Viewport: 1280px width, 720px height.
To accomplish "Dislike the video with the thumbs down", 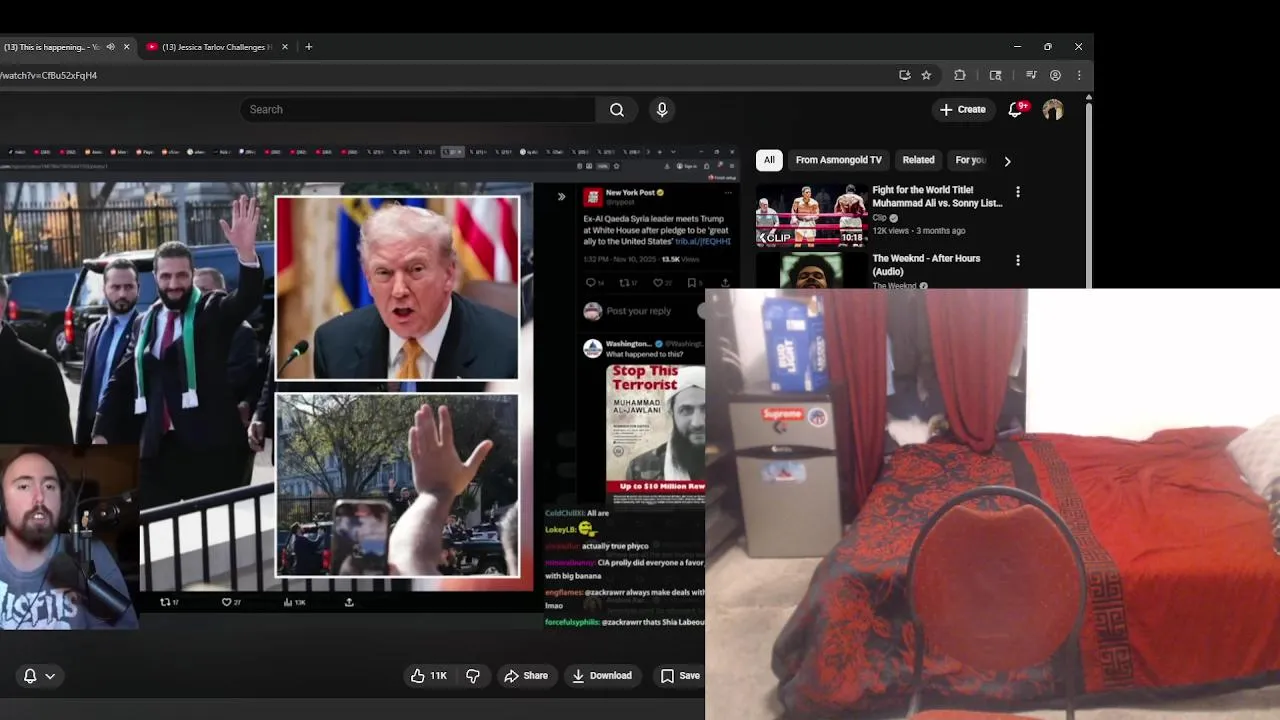I will (x=473, y=676).
